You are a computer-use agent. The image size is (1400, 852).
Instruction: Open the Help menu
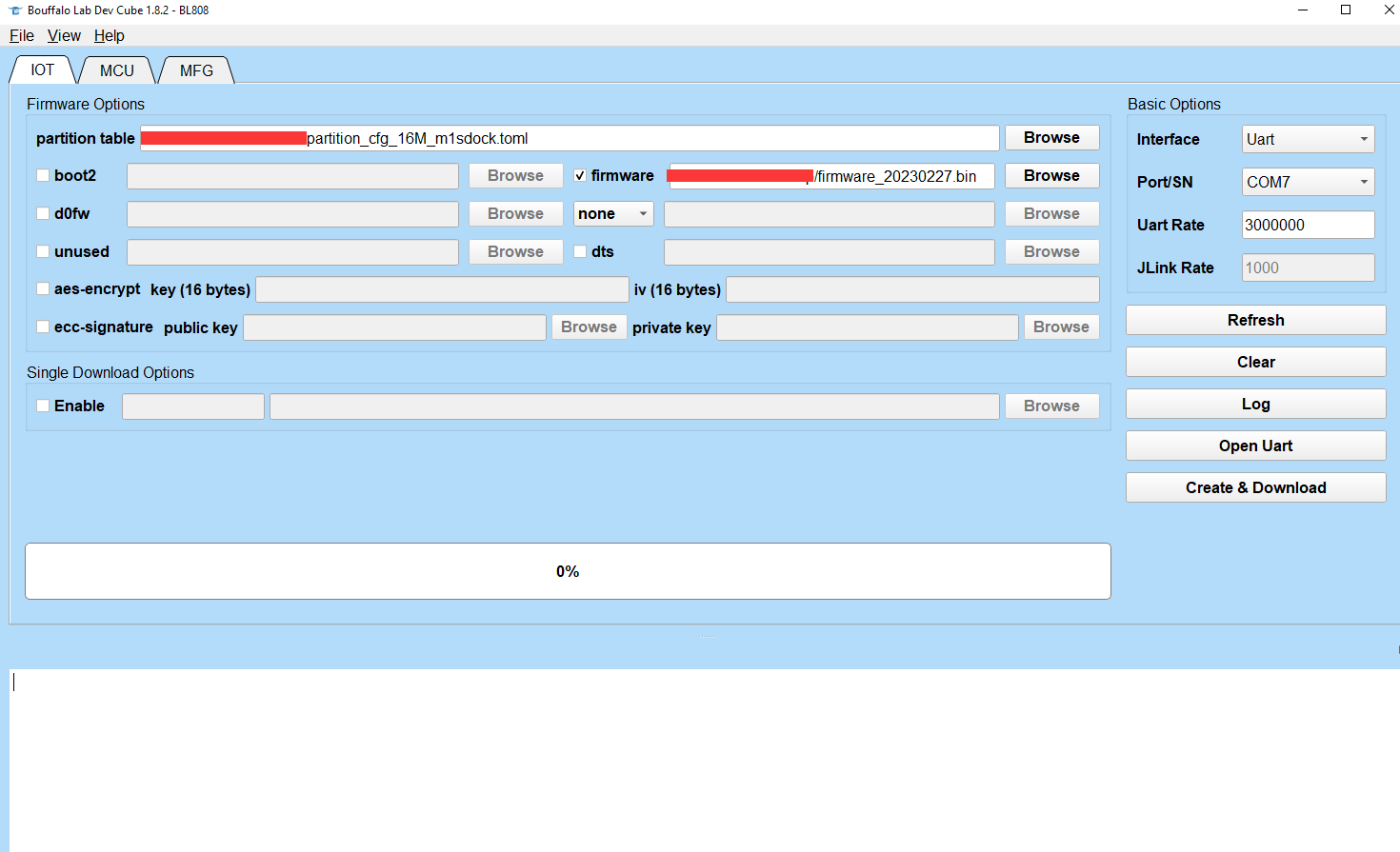click(109, 35)
